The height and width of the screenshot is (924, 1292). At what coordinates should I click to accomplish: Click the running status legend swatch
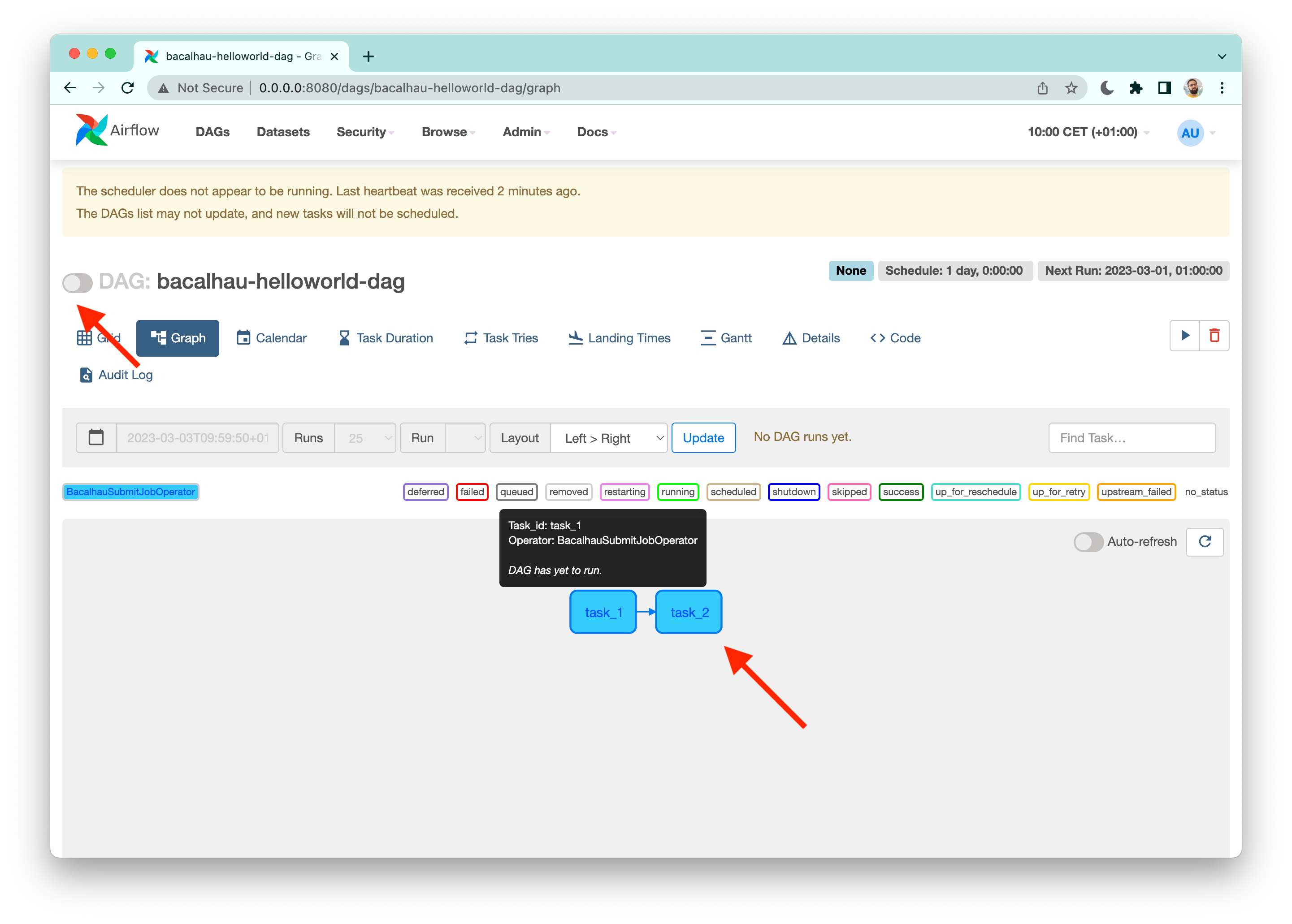[x=677, y=492]
